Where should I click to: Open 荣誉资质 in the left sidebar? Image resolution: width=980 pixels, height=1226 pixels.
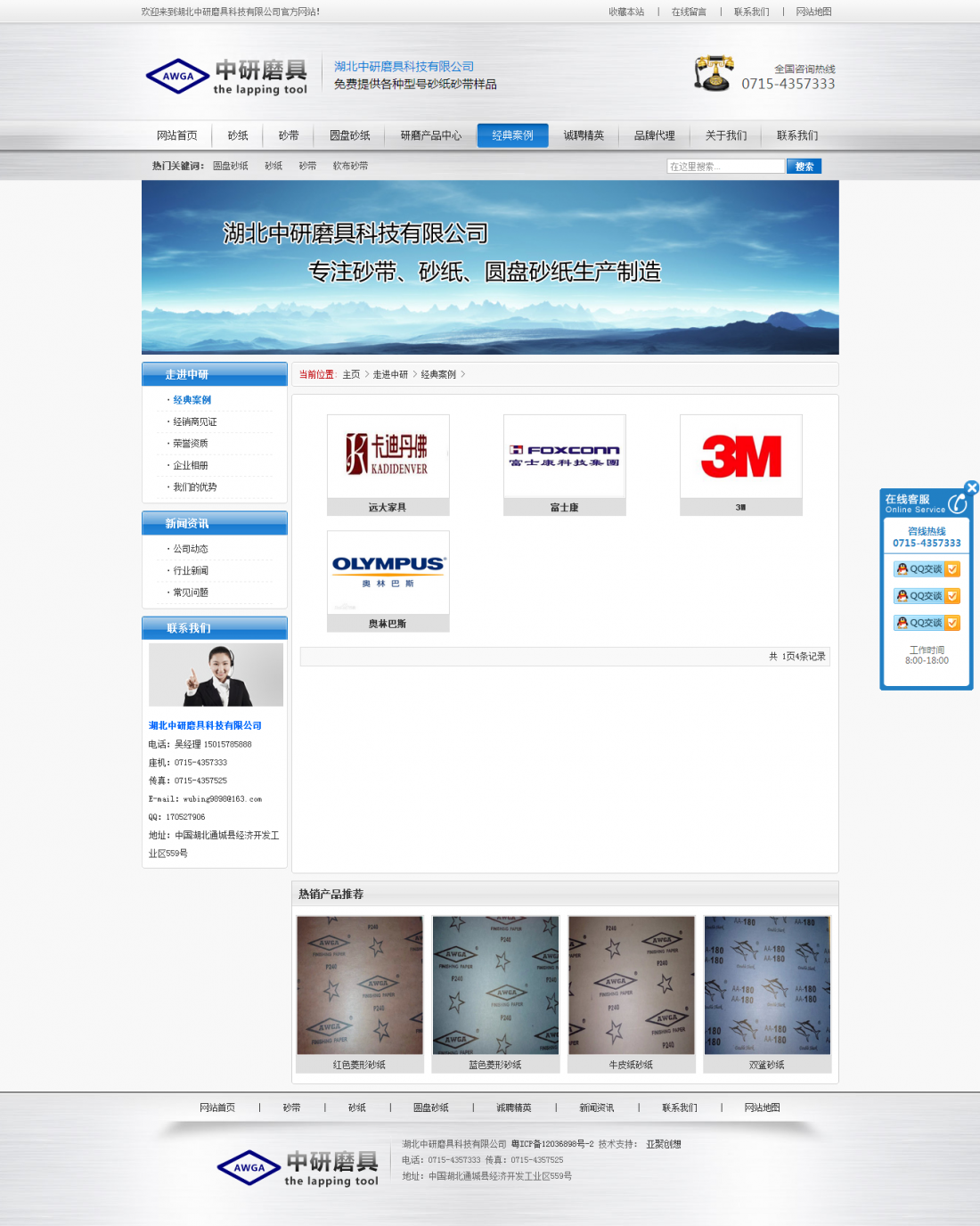[191, 444]
